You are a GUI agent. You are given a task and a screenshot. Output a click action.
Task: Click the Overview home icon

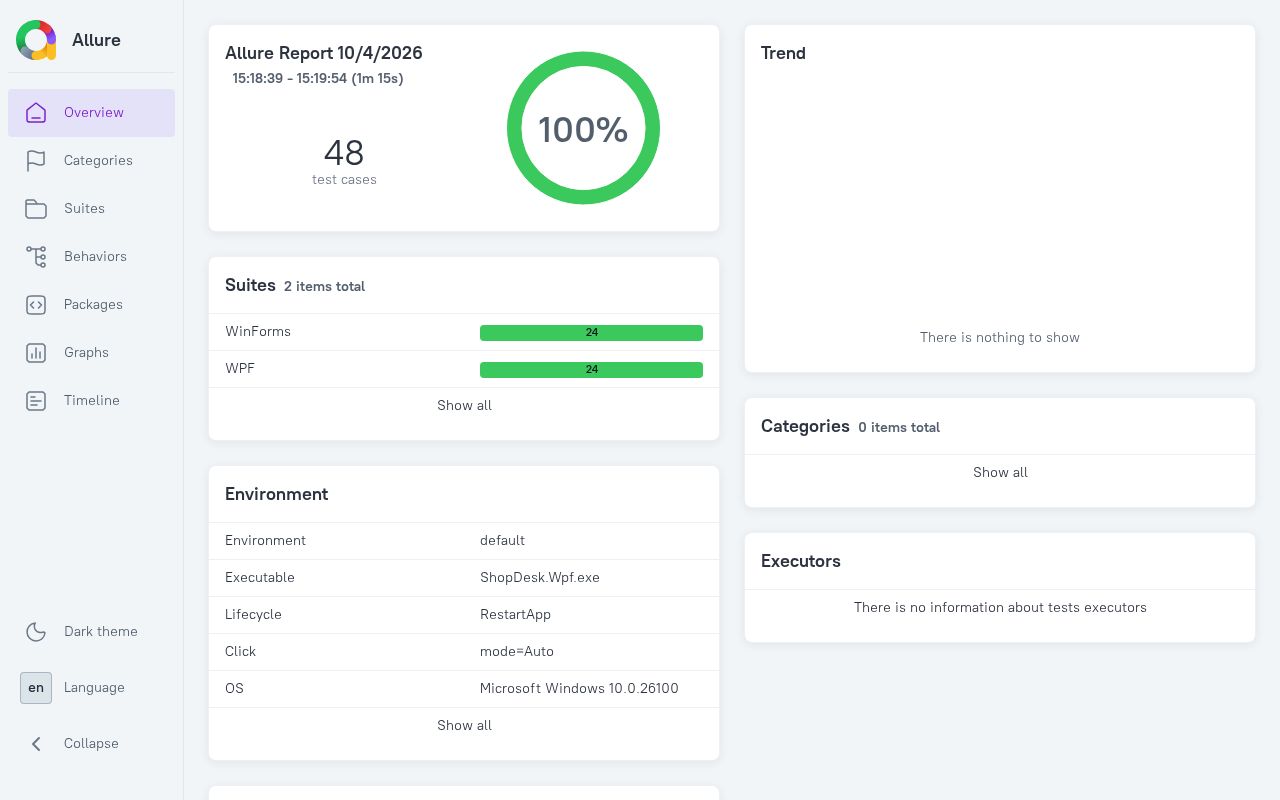coord(36,113)
